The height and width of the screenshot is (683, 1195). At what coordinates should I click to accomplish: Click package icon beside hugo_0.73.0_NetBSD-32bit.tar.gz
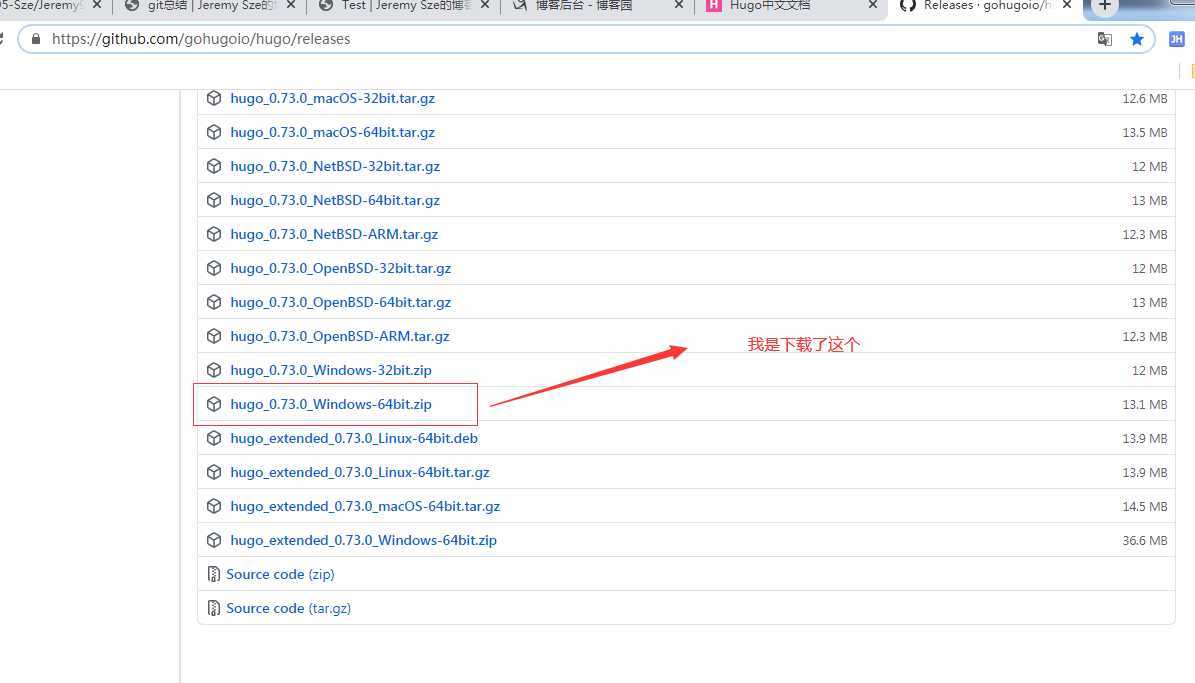(214, 166)
